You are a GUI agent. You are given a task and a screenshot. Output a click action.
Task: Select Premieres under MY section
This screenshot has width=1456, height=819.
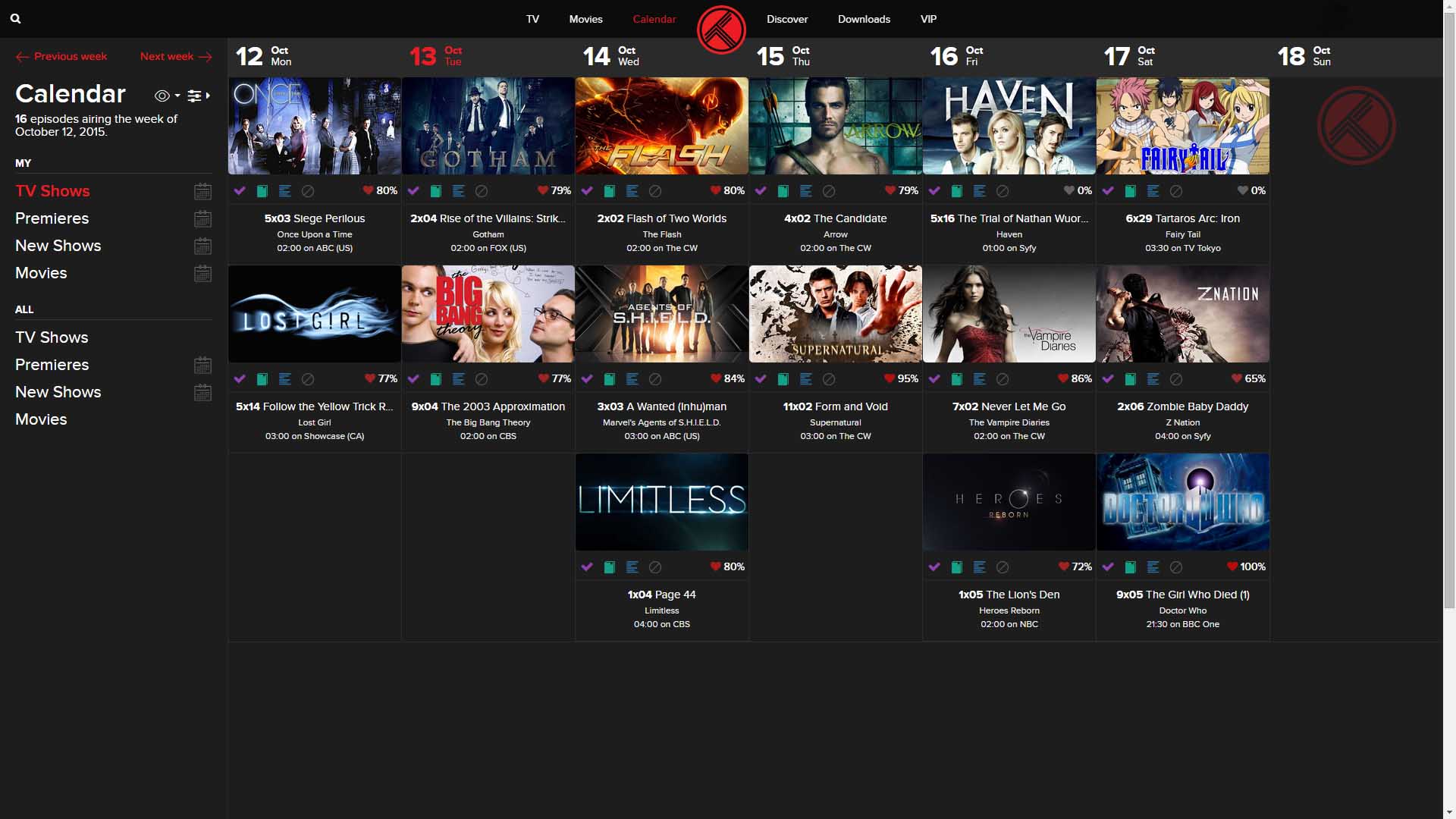[x=52, y=218]
